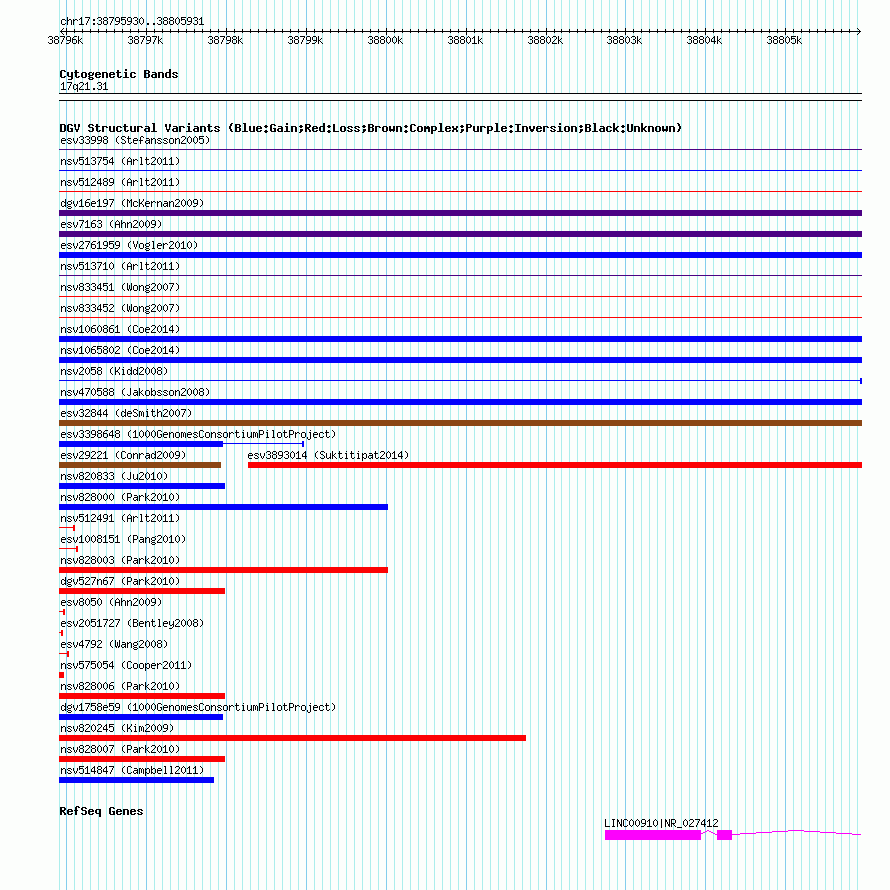
Task: Click esv29221 (Conrad2009) label
Action: click(x=123, y=455)
